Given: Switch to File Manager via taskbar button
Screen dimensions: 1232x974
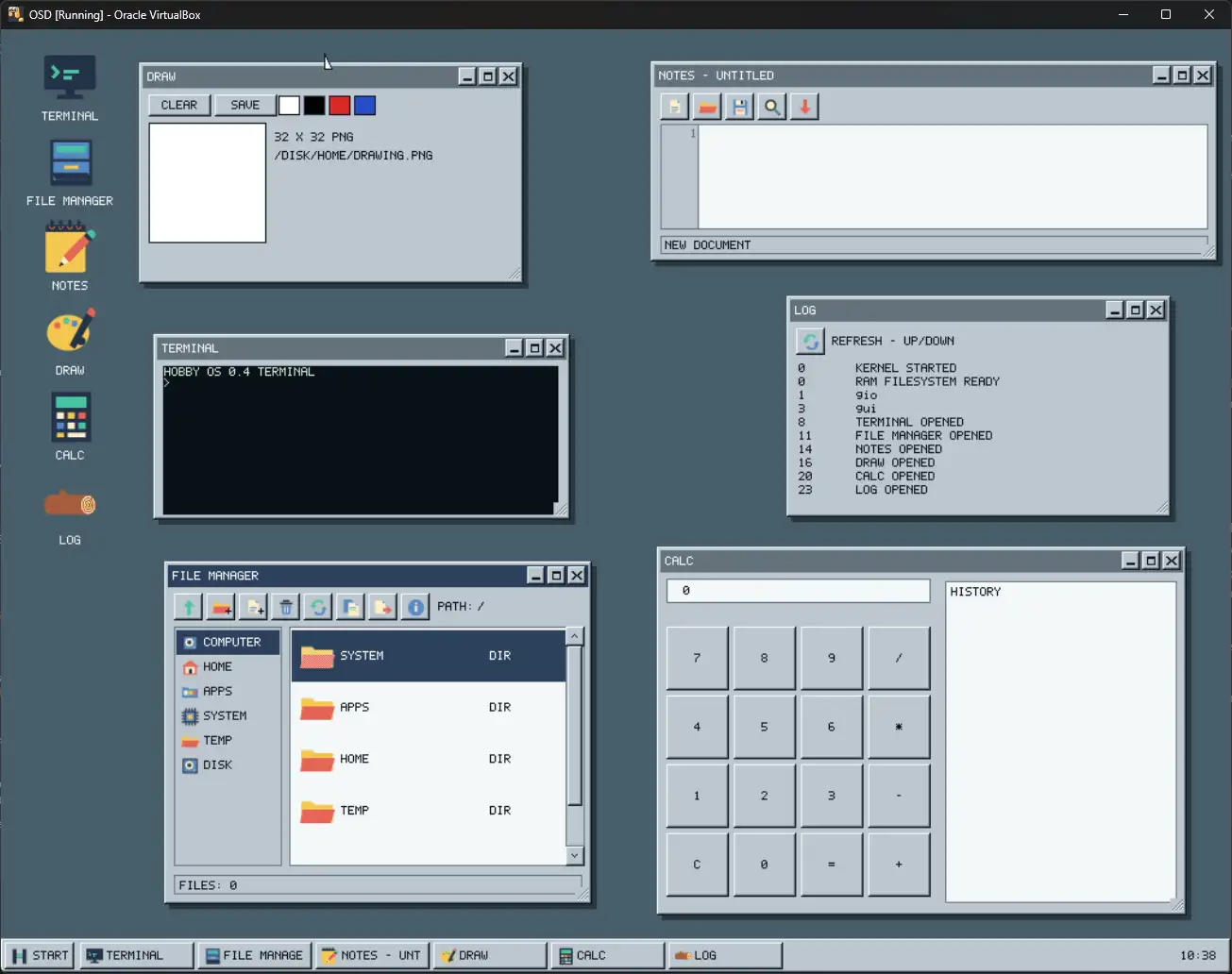Looking at the screenshot, I should coord(255,955).
